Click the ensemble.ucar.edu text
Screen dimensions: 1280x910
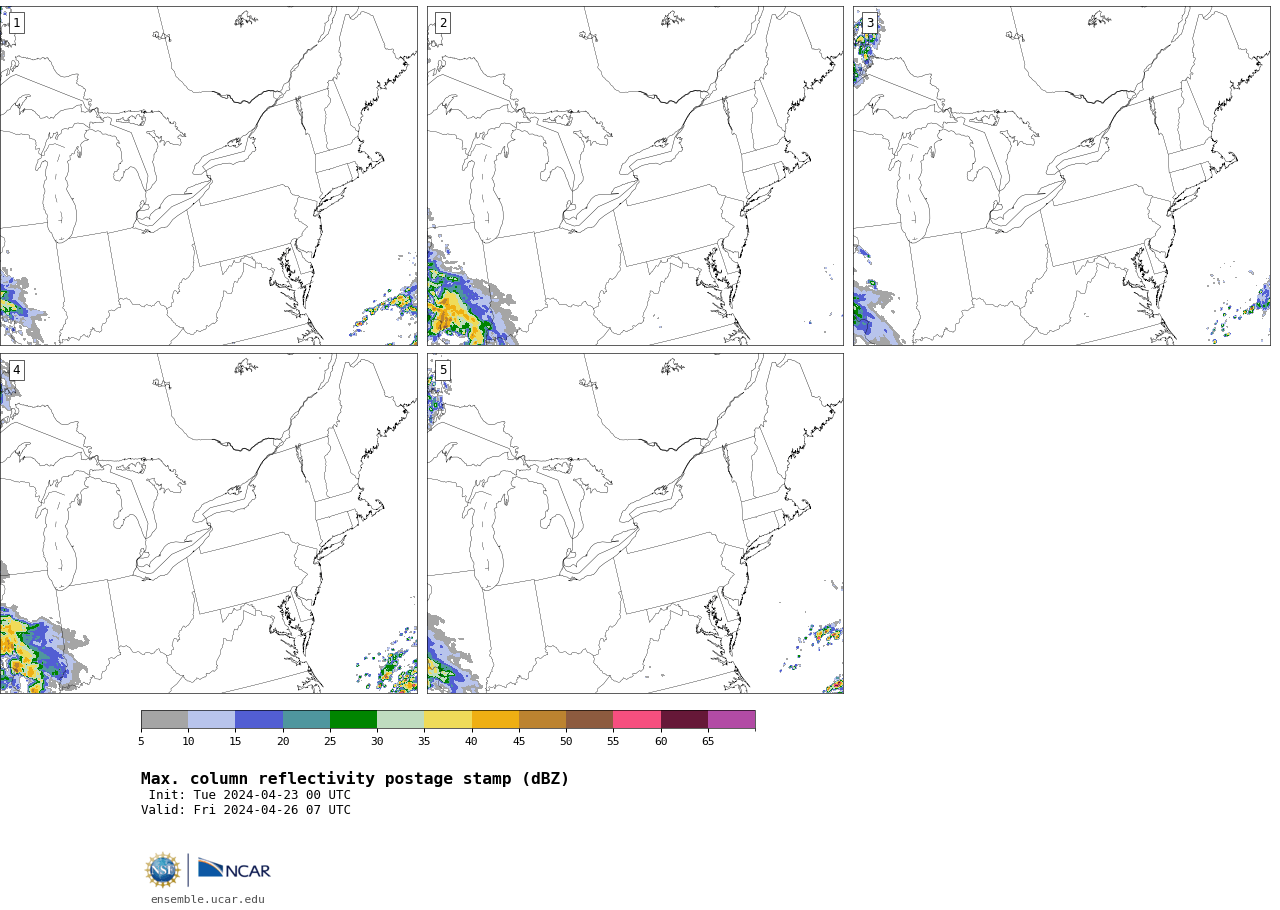tap(208, 900)
